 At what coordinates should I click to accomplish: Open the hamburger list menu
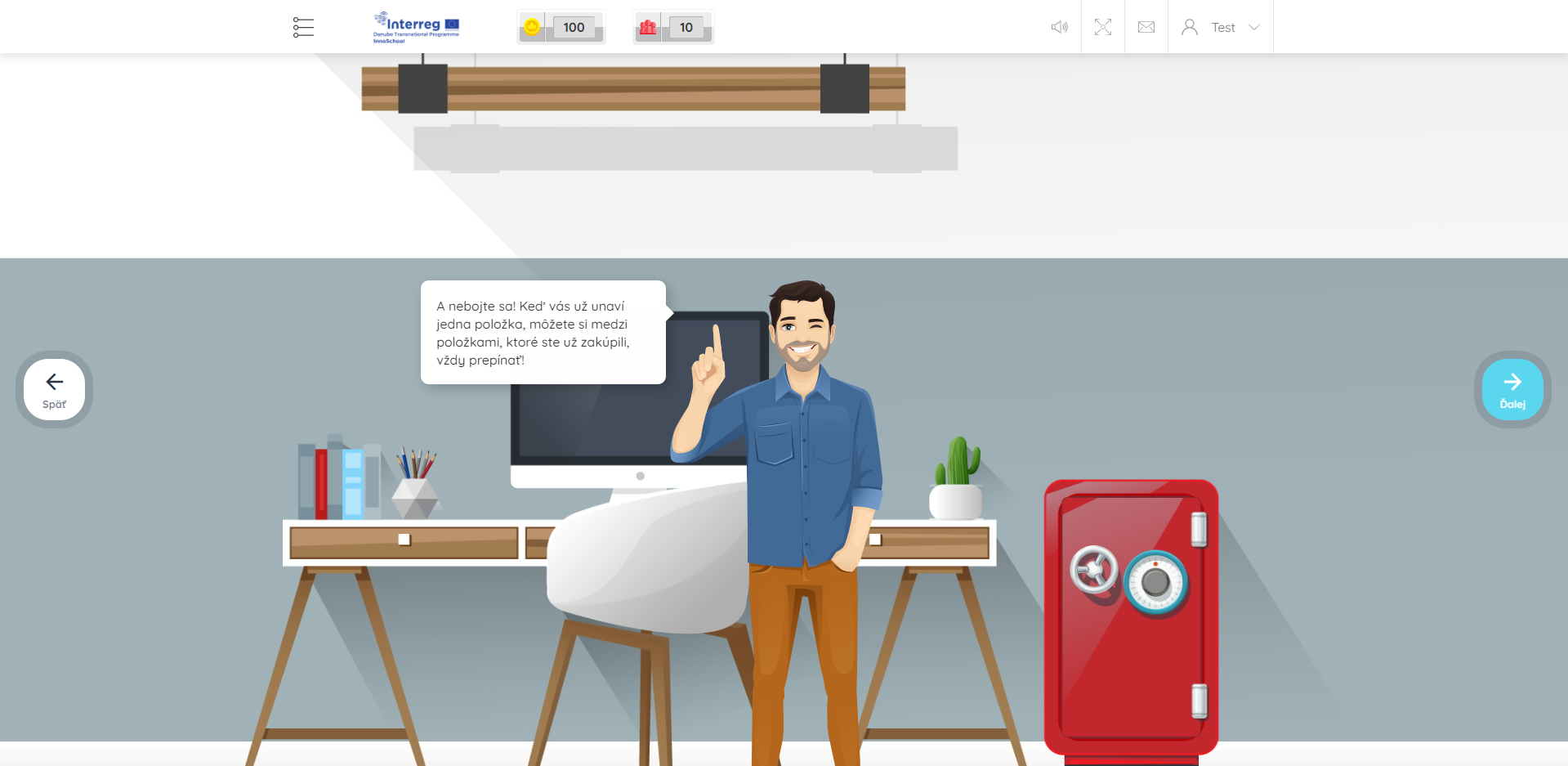[303, 27]
